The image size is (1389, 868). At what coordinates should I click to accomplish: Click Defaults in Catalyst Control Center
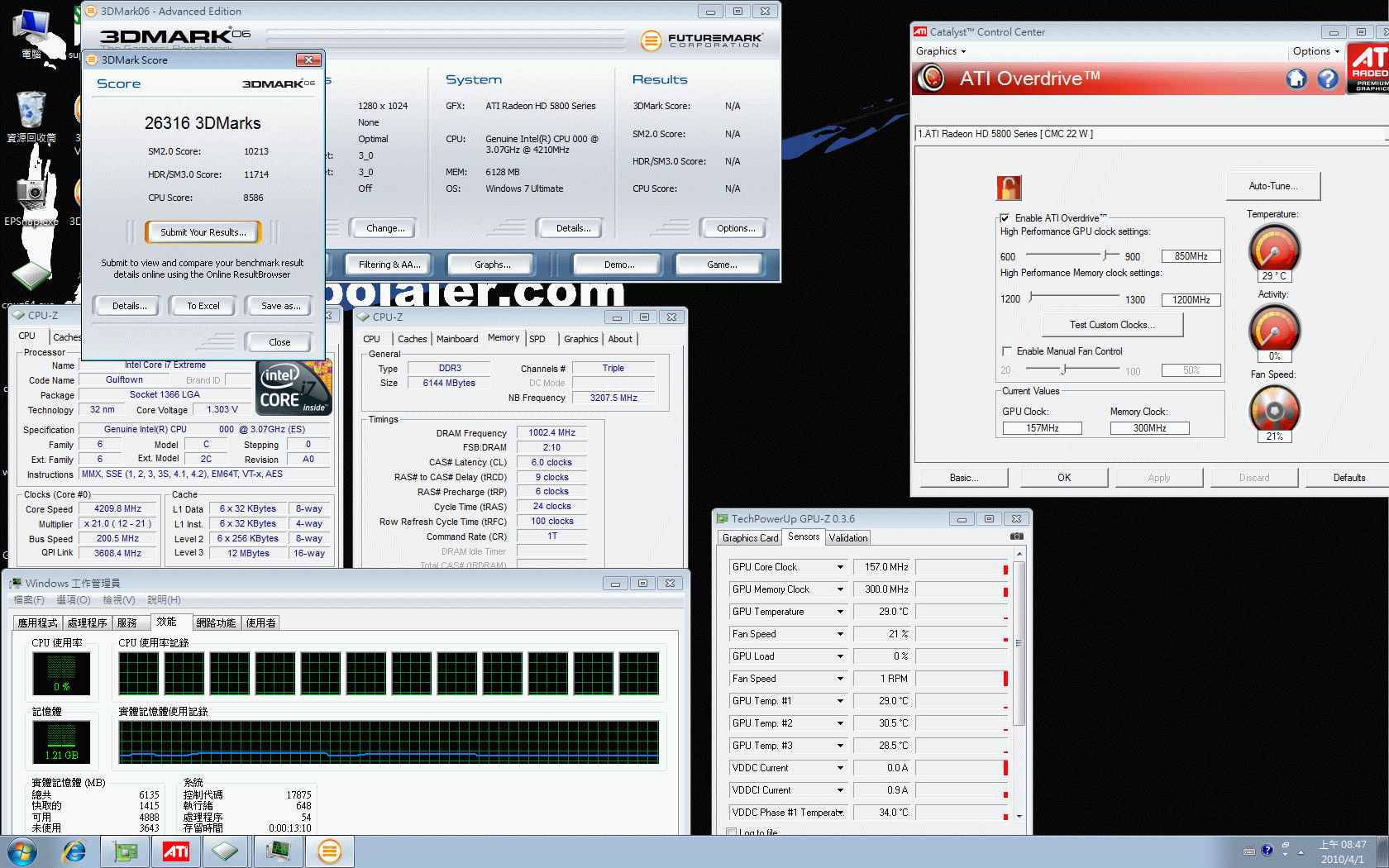[x=1349, y=478]
